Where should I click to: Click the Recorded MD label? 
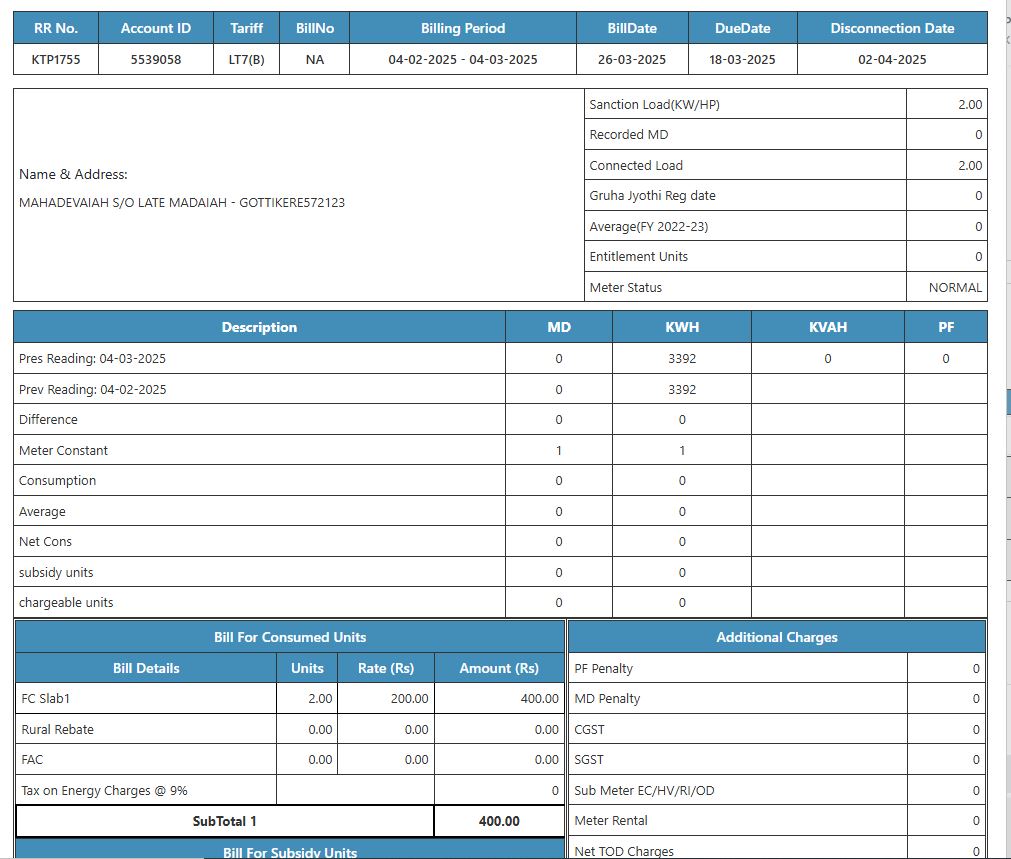point(629,135)
